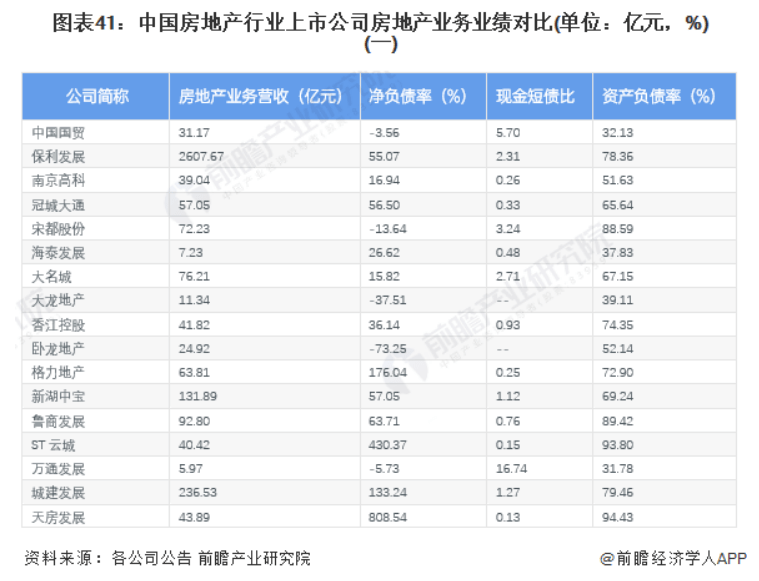
Task: Click net debt ratio -37.51
Action: tap(388, 300)
